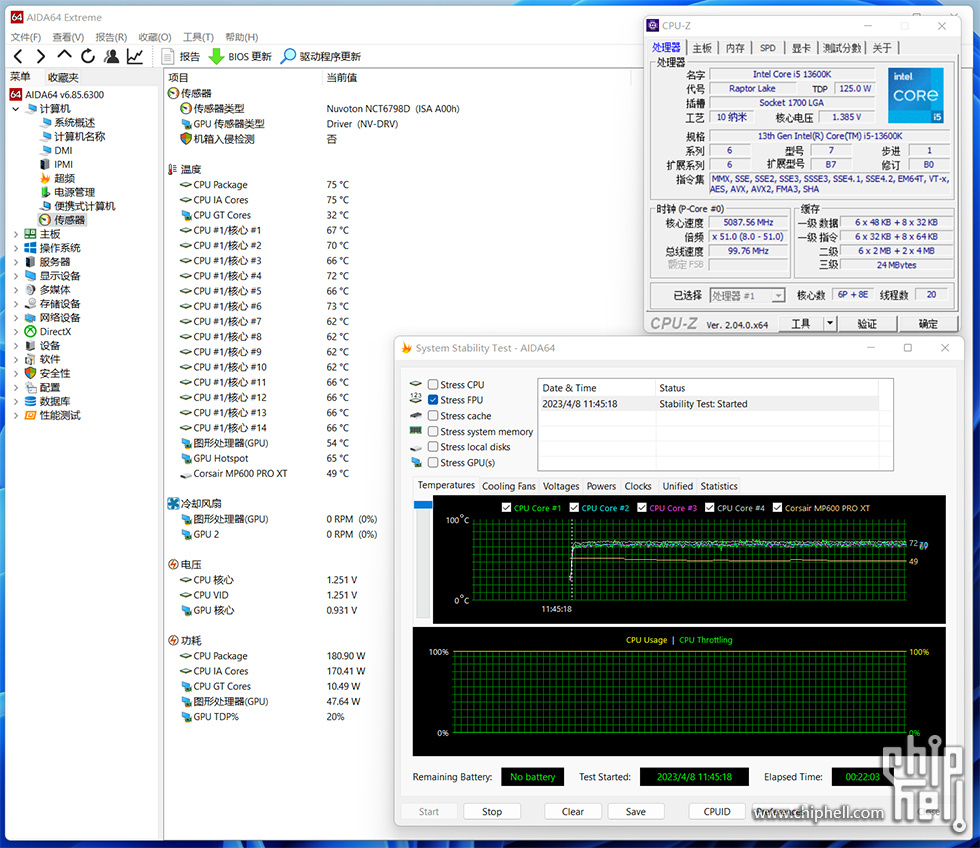
Task: Click the Clear button
Action: [x=572, y=811]
